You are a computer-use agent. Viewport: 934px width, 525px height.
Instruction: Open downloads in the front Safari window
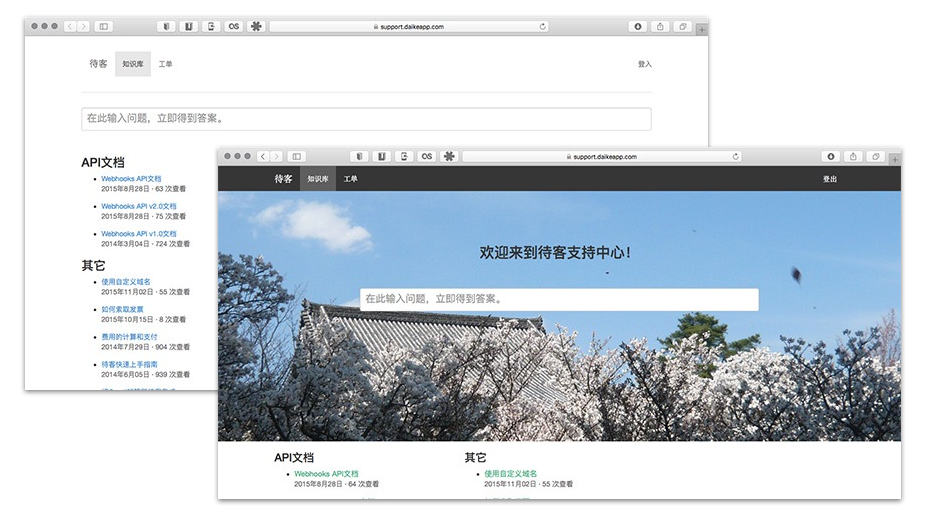831,157
